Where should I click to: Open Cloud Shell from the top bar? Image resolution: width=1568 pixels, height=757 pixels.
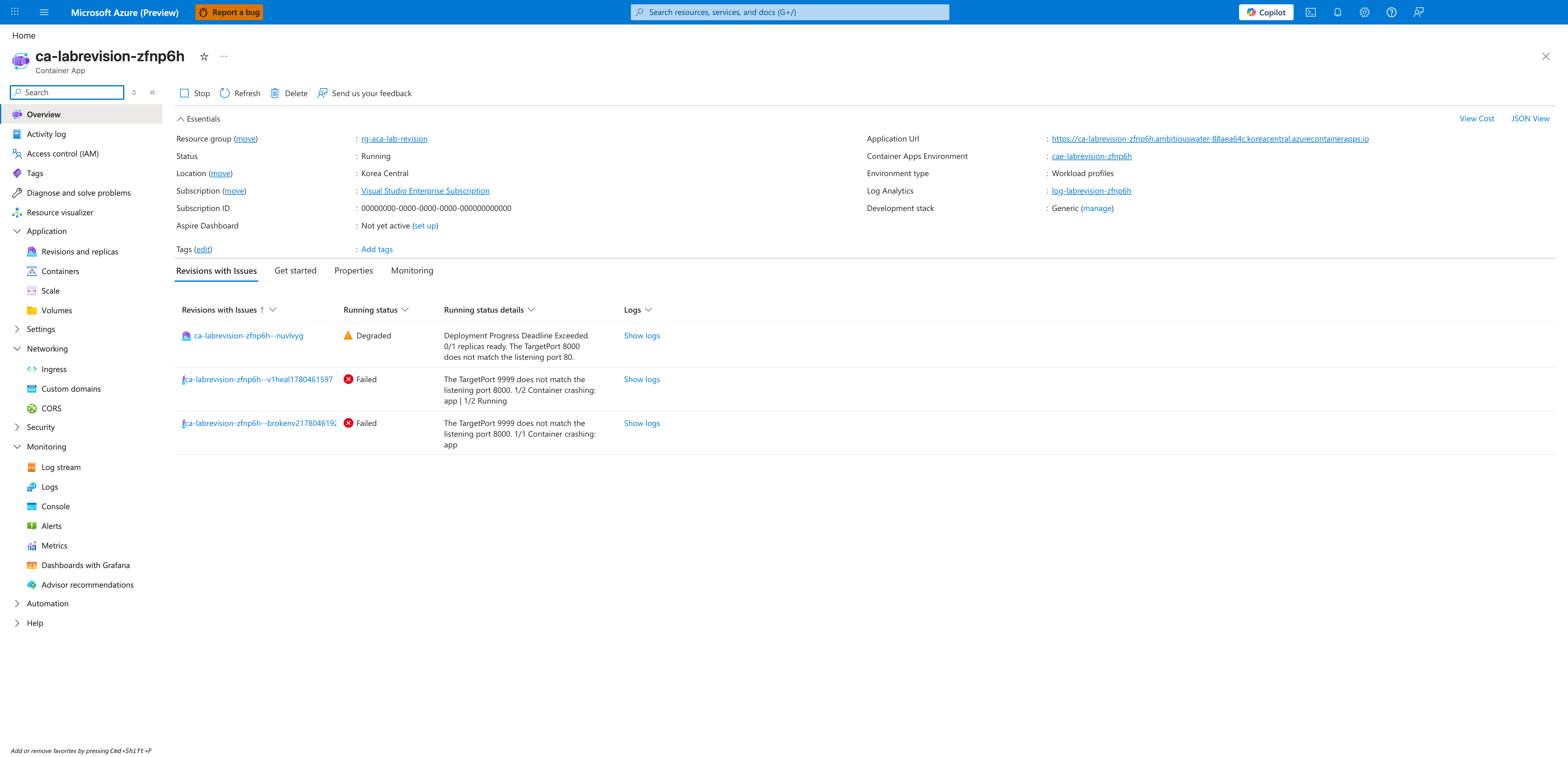click(x=1310, y=12)
